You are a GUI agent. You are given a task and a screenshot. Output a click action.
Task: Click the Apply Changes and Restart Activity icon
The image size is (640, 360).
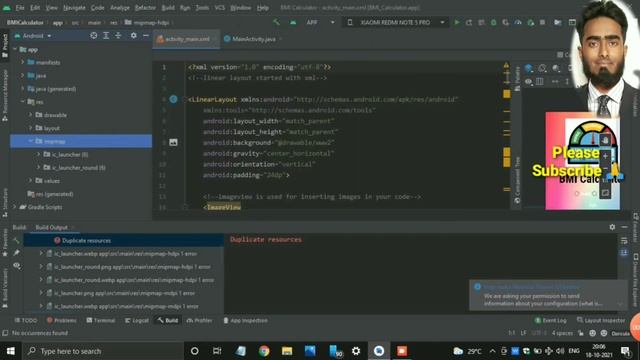tap(469, 22)
